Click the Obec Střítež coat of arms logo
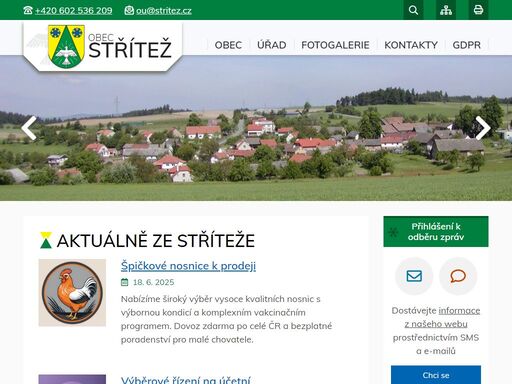This screenshot has width=512, height=384. 66,47
